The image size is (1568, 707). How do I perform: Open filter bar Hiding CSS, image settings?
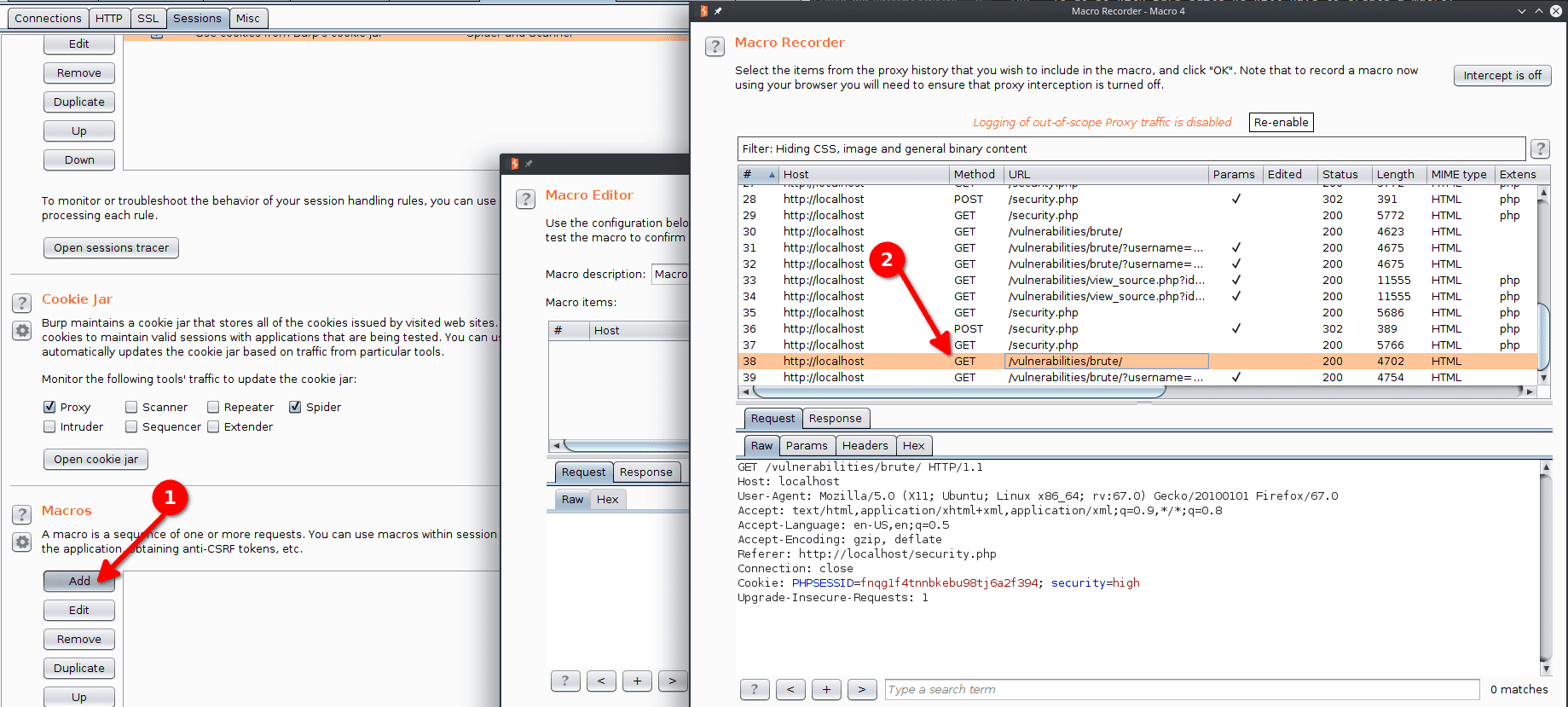(1131, 148)
